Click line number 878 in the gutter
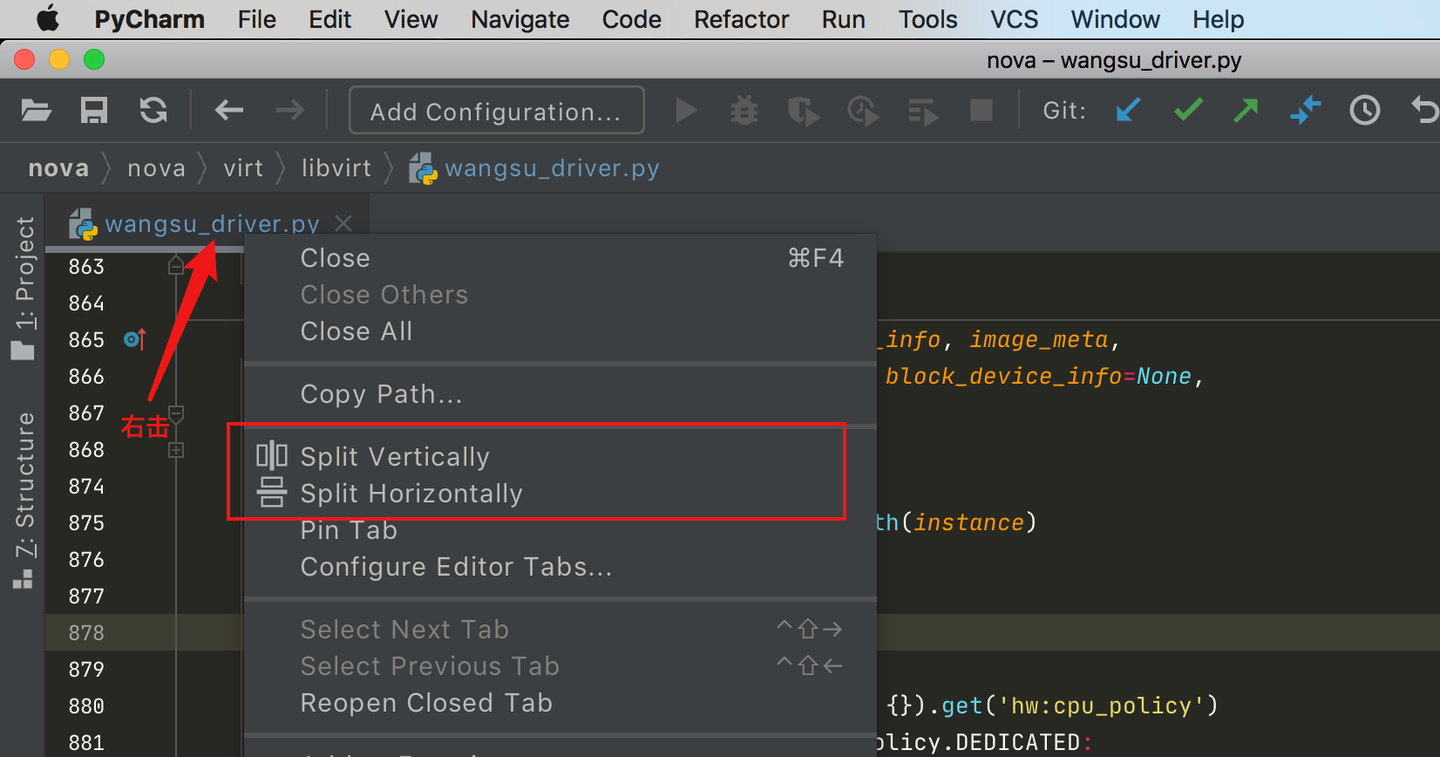 click(87, 633)
